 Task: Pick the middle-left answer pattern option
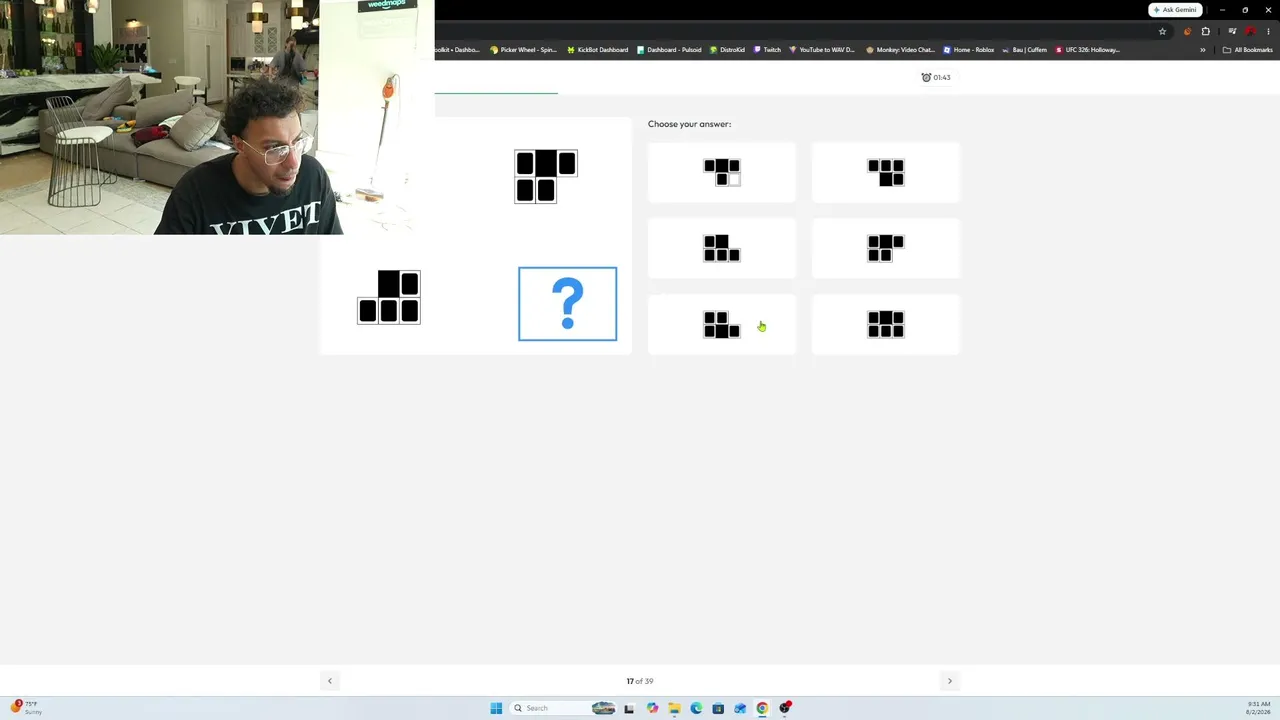click(x=722, y=248)
